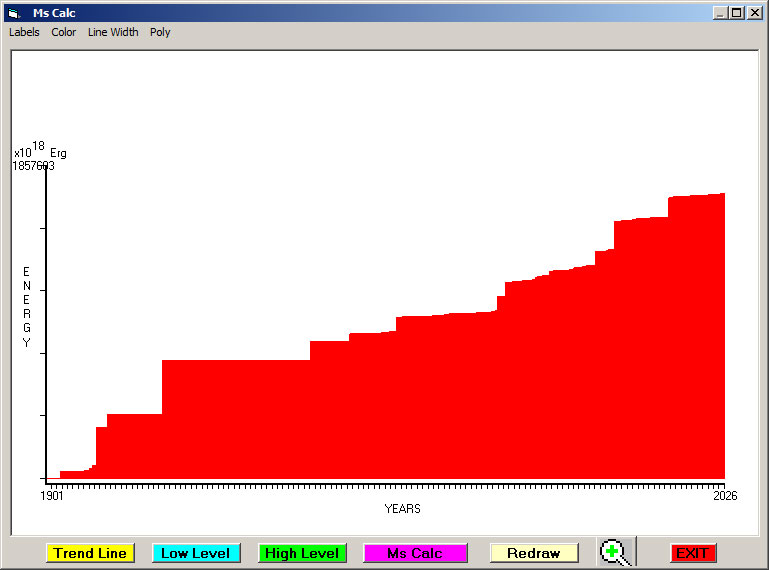The width and height of the screenshot is (769, 570).
Task: Click the vertical ENERGY axis label
Action: (27, 307)
